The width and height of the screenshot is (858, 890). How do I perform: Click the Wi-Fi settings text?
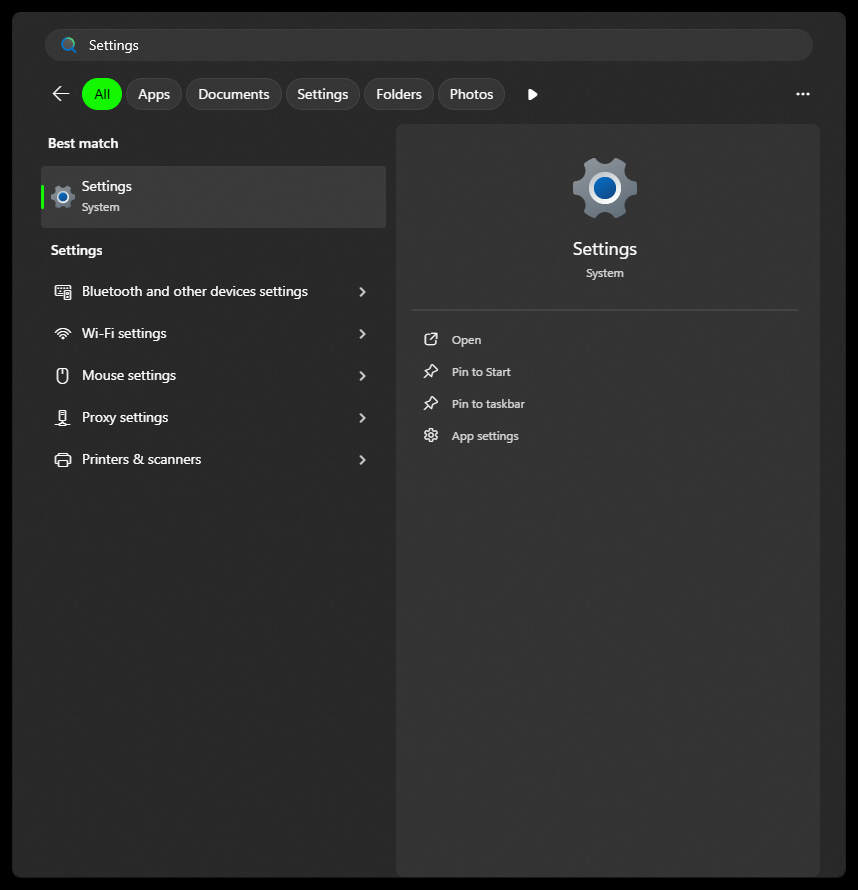coord(124,333)
